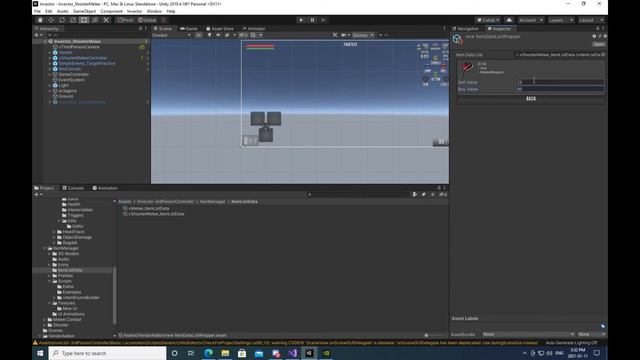The height and width of the screenshot is (360, 640).
Task: Select the Scale tool in the toolbar
Action: [73, 20]
